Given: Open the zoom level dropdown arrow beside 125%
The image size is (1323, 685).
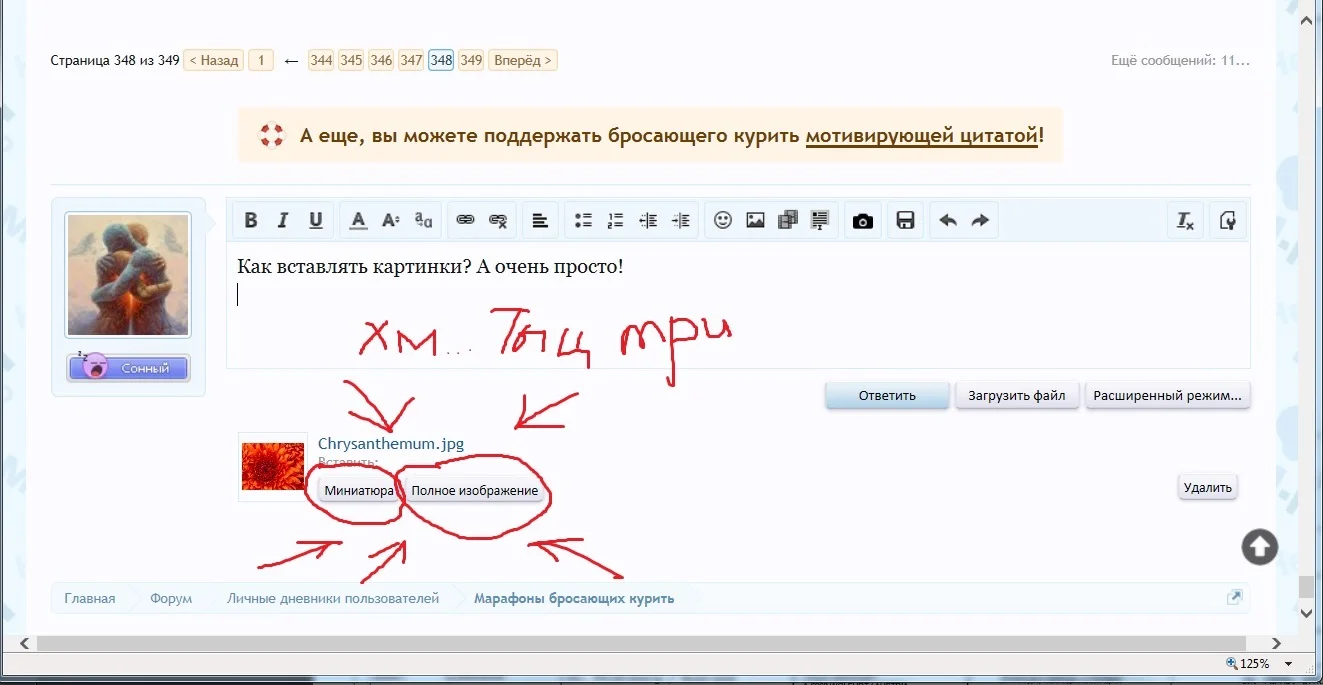Looking at the screenshot, I should [x=1288, y=663].
